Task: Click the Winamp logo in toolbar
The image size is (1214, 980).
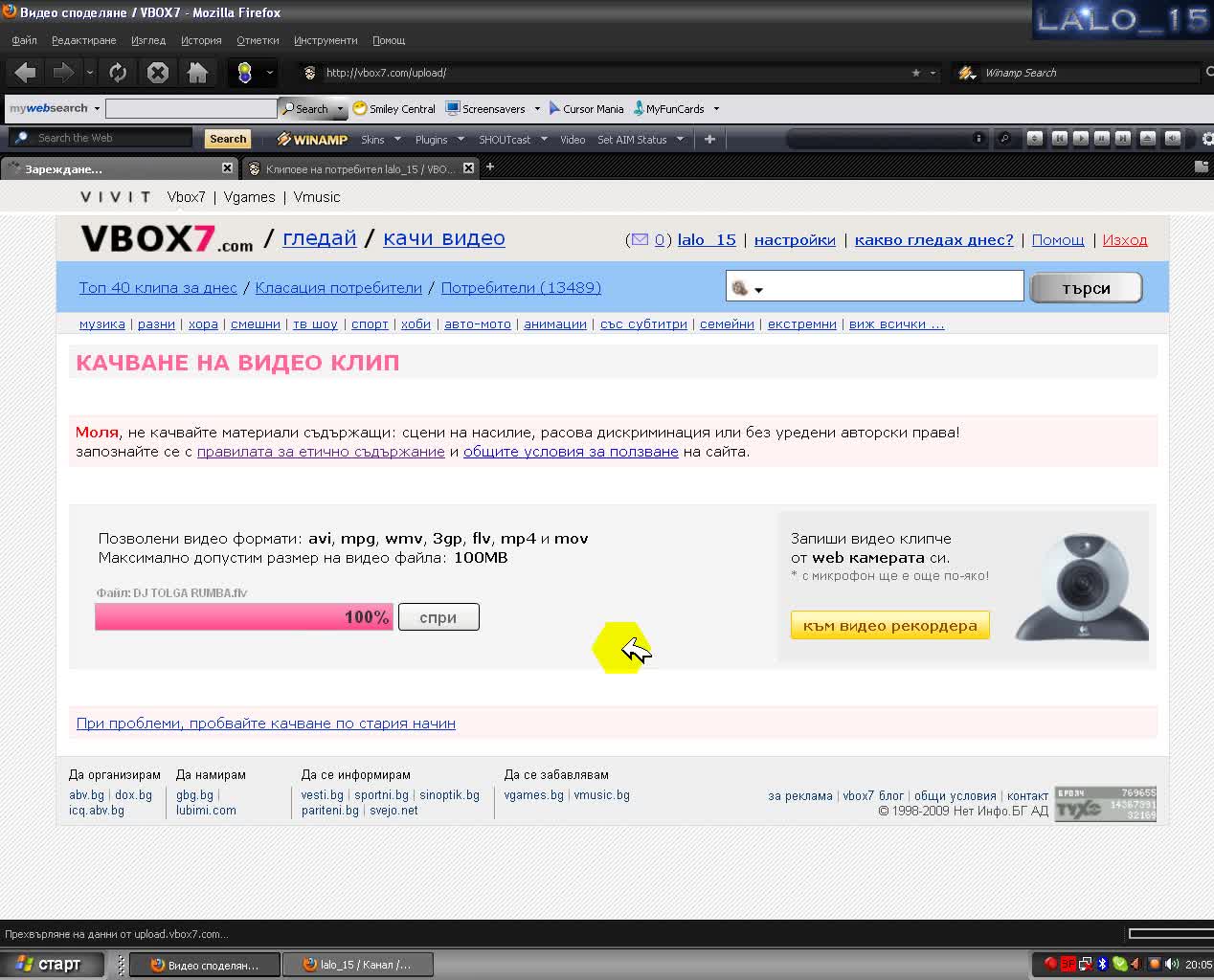Action: [312, 139]
